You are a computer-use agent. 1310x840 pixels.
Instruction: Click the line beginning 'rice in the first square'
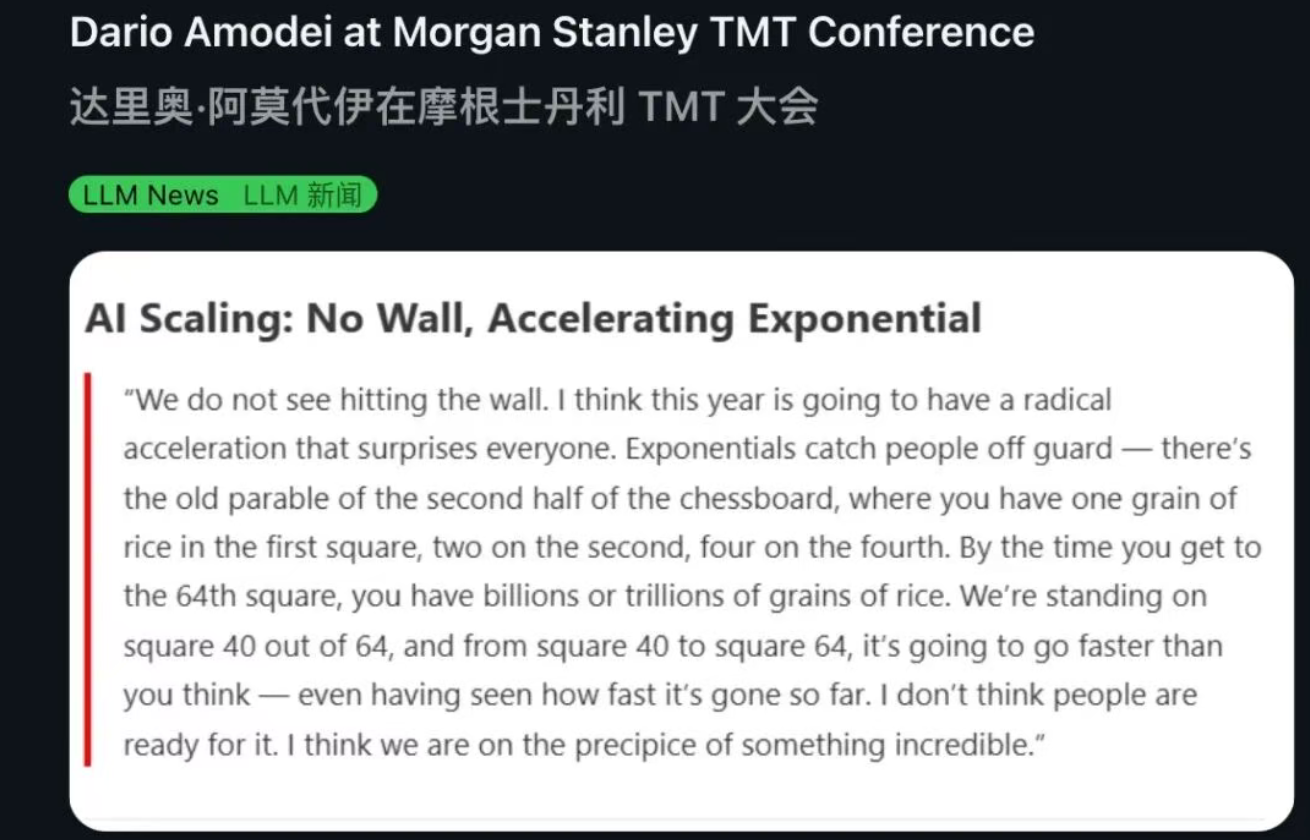692,548
